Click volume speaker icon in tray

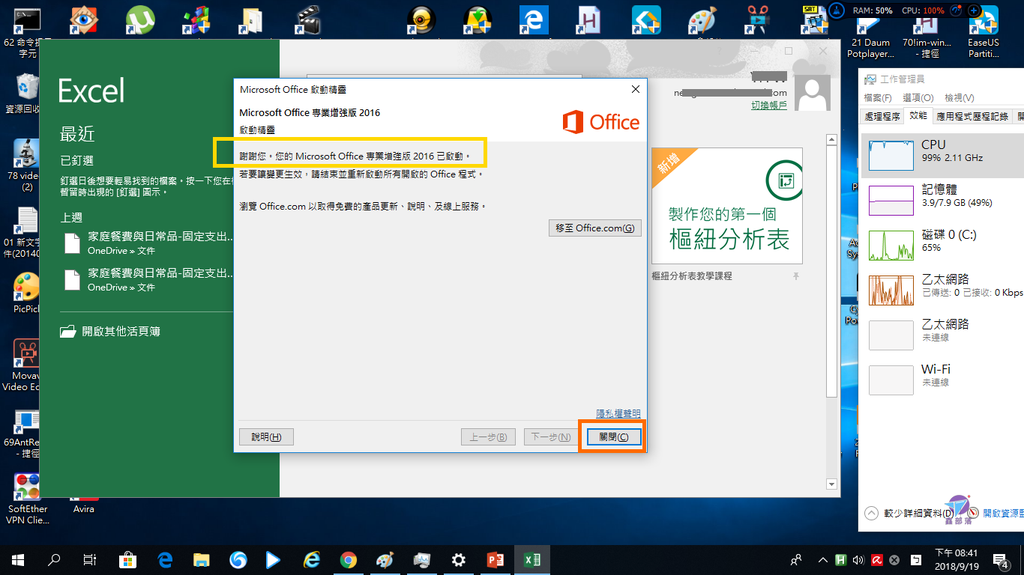pyautogui.click(x=858, y=560)
